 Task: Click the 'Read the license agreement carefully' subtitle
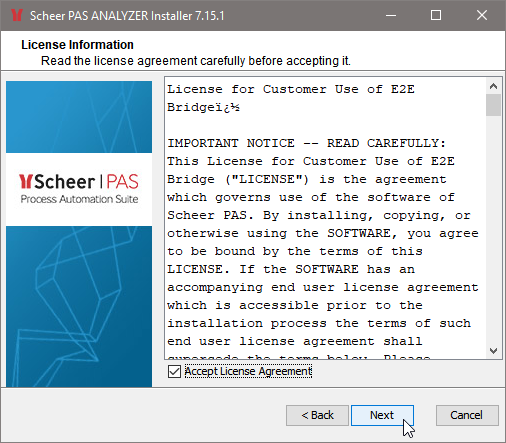(196, 61)
